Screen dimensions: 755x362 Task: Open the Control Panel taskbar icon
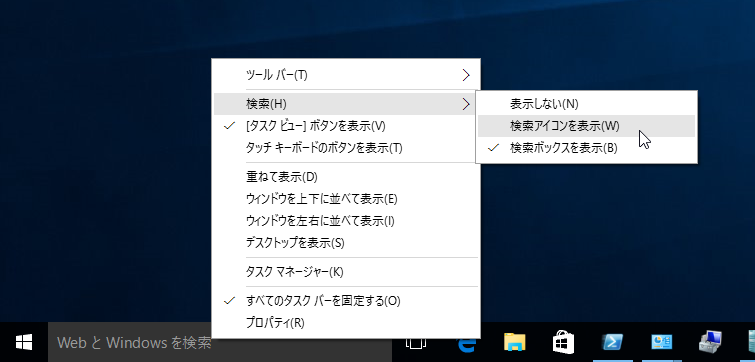pyautogui.click(x=662, y=342)
